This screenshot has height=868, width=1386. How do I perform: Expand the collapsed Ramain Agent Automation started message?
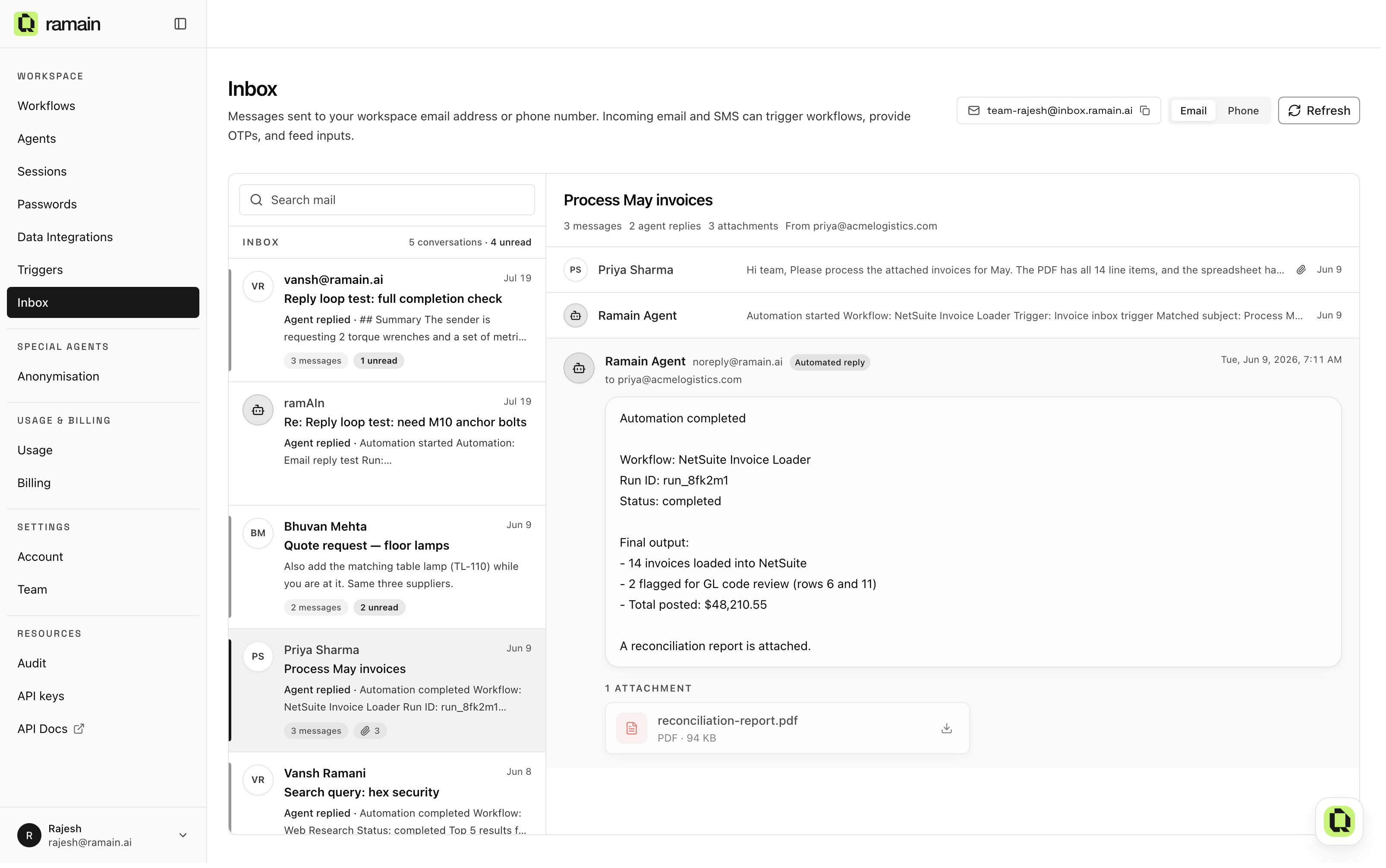953,316
